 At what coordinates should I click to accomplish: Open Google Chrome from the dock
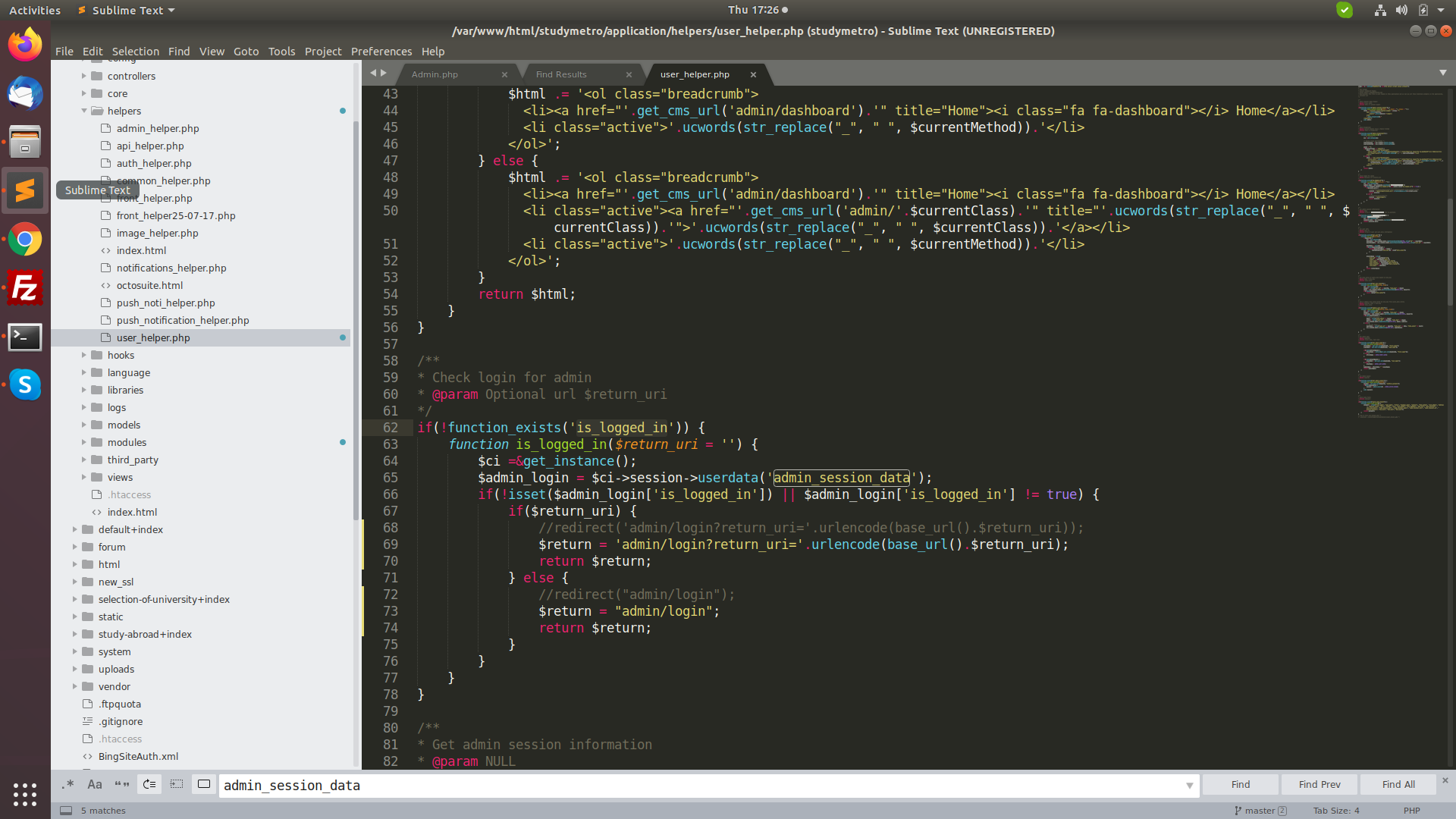coord(25,240)
